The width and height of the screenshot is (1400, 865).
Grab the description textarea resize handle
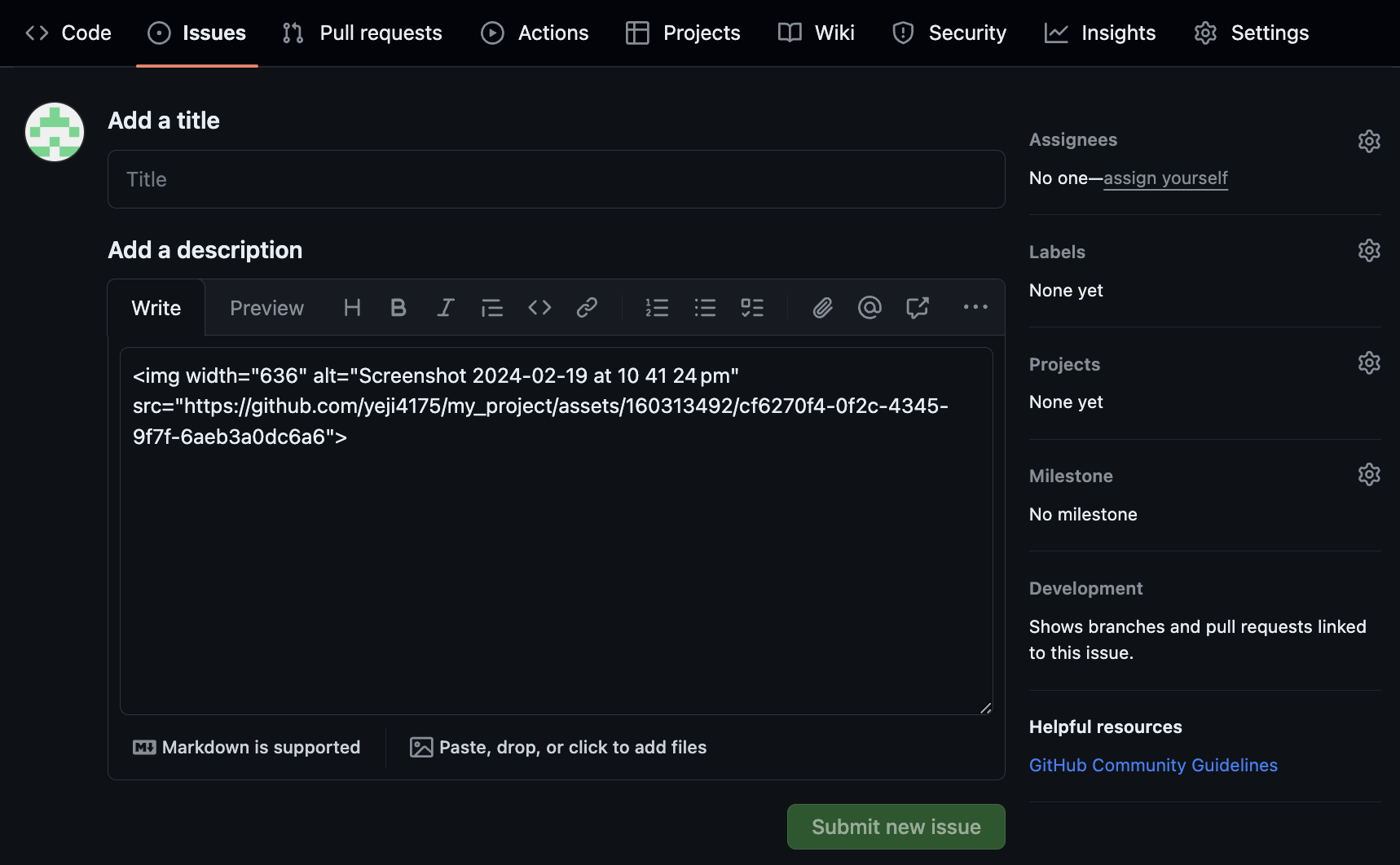click(985, 708)
